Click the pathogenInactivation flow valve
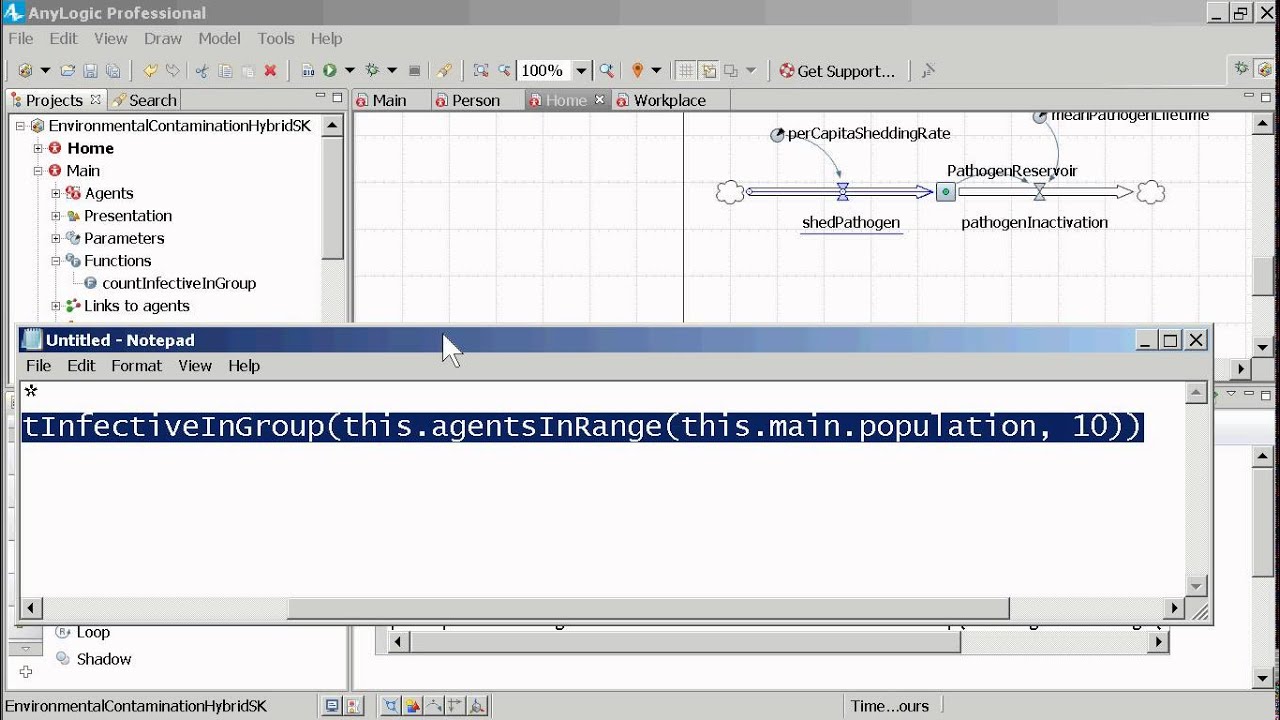The height and width of the screenshot is (720, 1280). 1039,192
